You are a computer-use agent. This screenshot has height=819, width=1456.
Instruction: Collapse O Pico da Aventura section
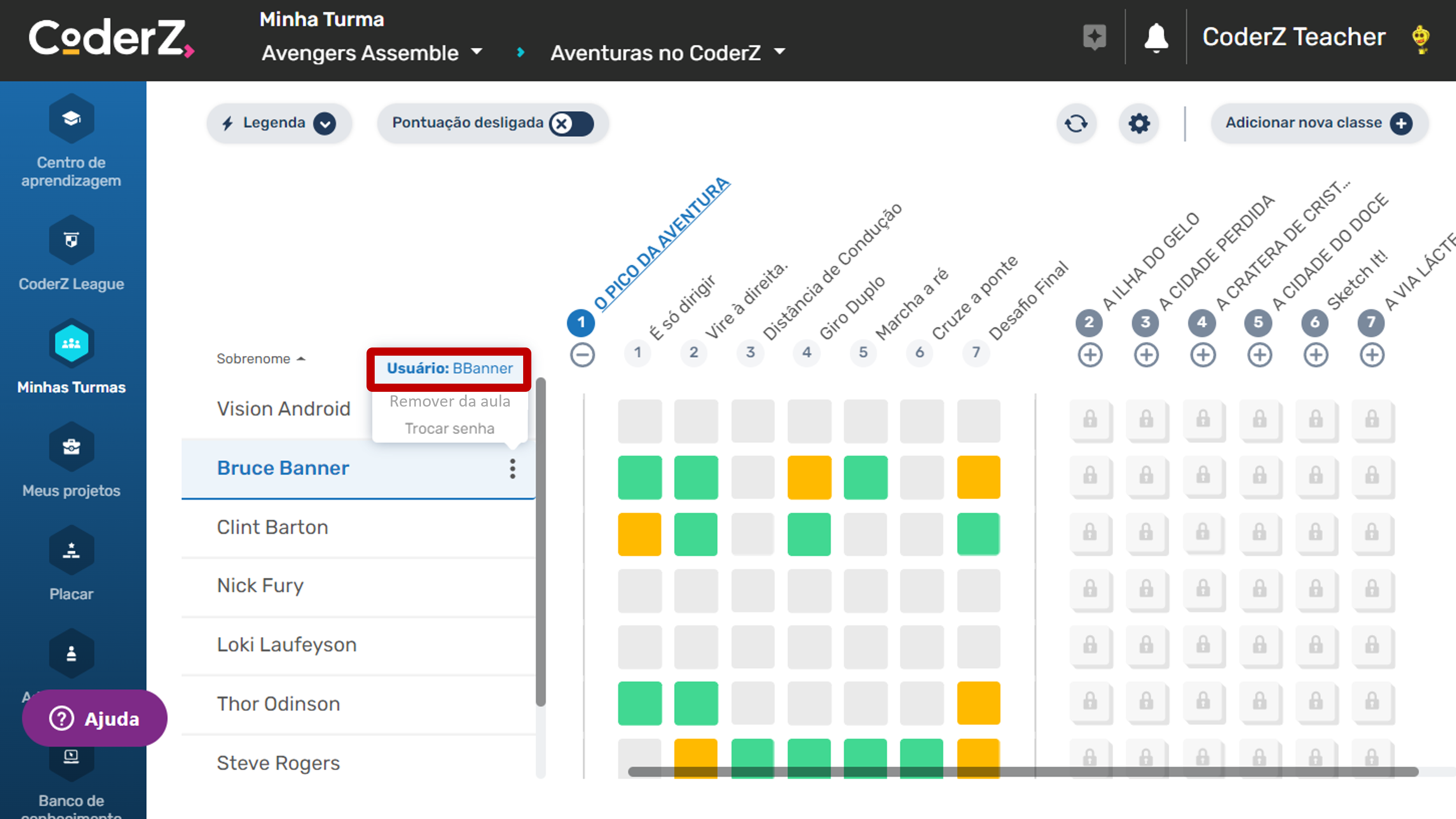[581, 355]
